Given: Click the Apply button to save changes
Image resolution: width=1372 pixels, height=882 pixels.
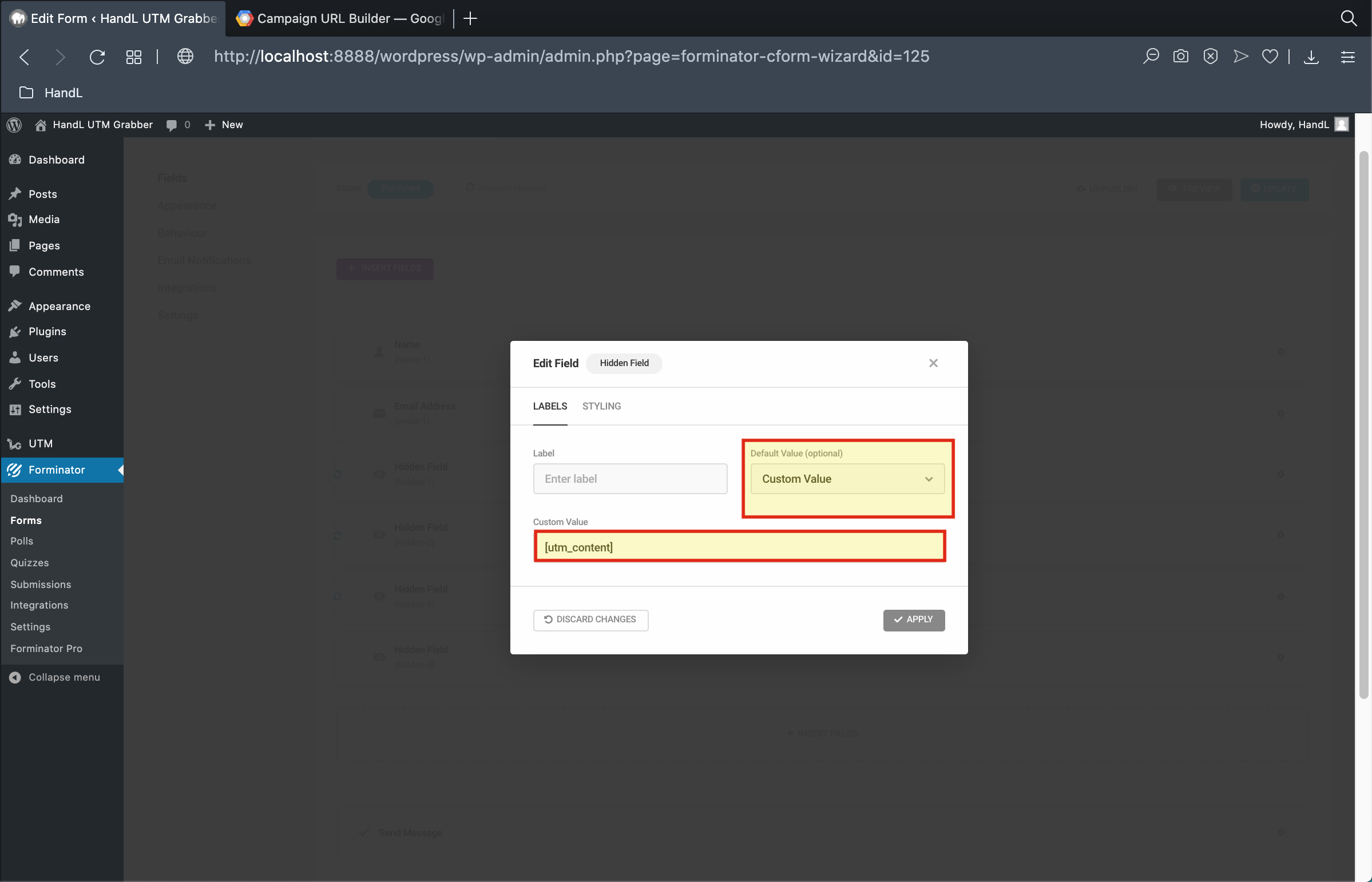Looking at the screenshot, I should coord(913,619).
